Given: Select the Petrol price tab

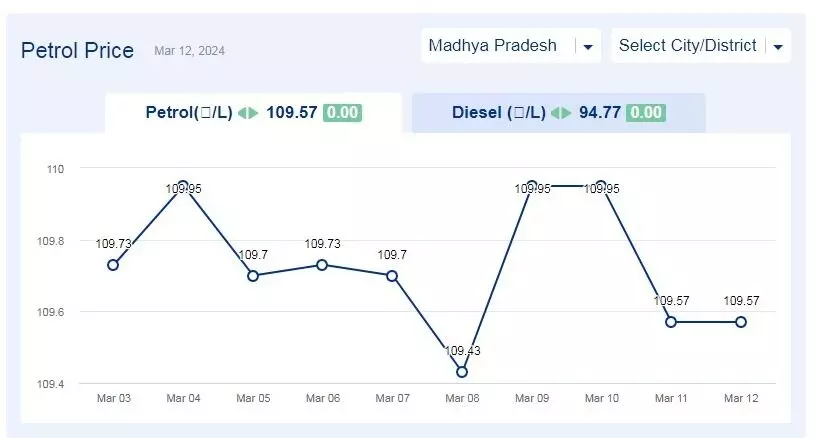Looking at the screenshot, I should point(254,113).
